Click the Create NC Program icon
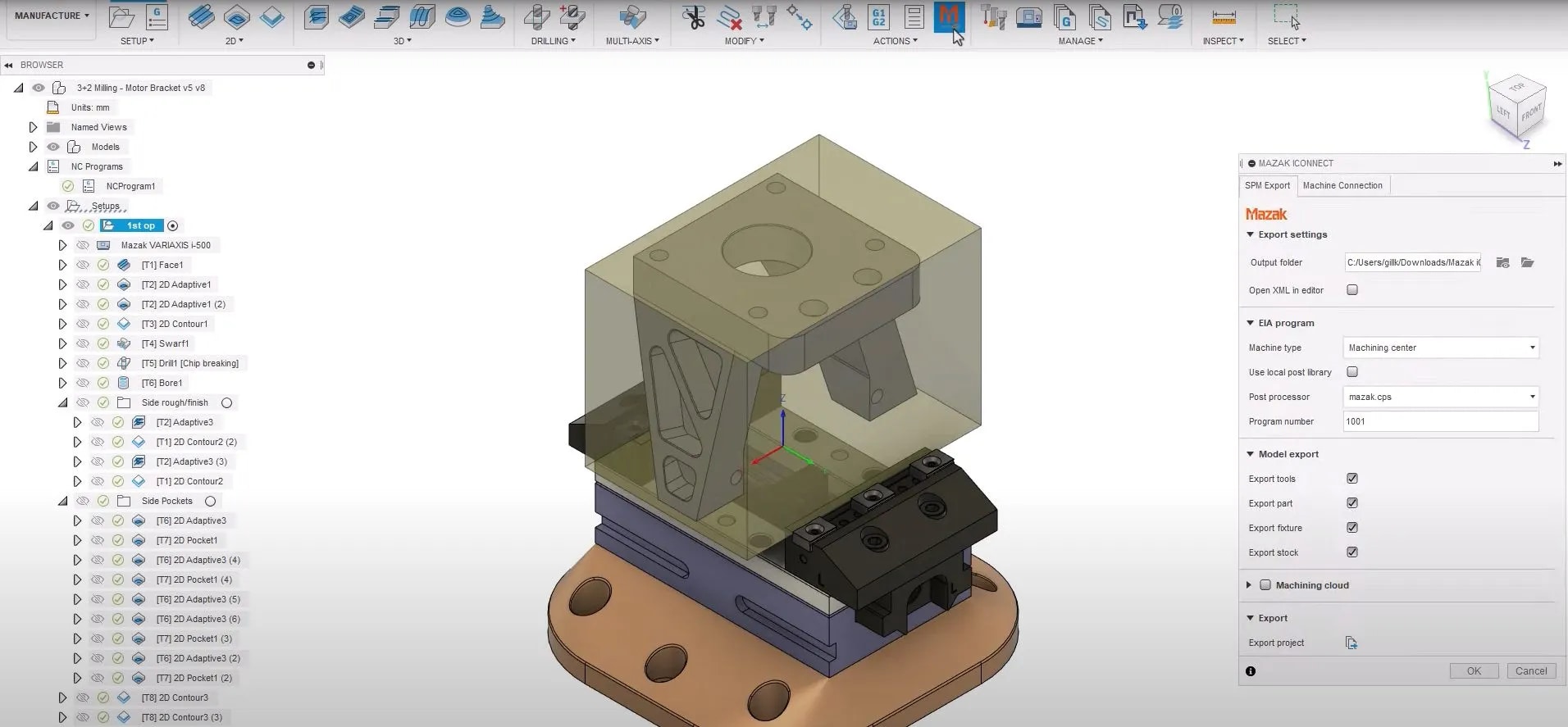The image size is (1568, 727). (x=157, y=16)
